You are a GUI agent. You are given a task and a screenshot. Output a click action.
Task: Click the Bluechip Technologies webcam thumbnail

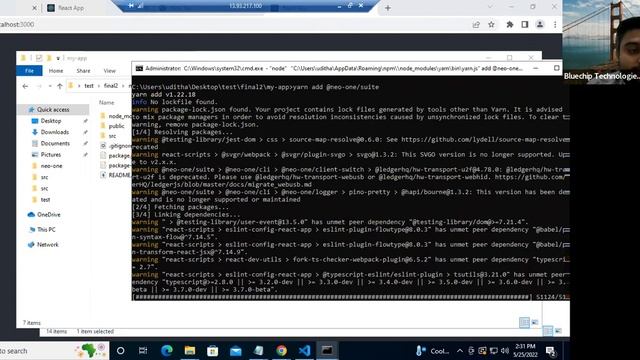(601, 41)
